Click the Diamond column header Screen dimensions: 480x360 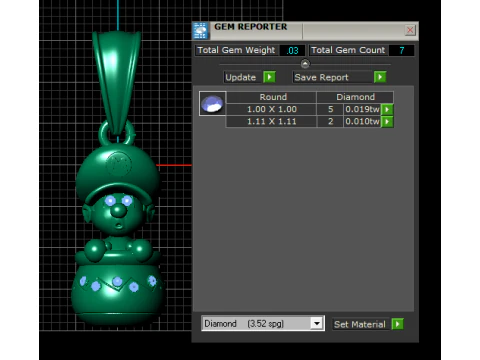coord(355,97)
